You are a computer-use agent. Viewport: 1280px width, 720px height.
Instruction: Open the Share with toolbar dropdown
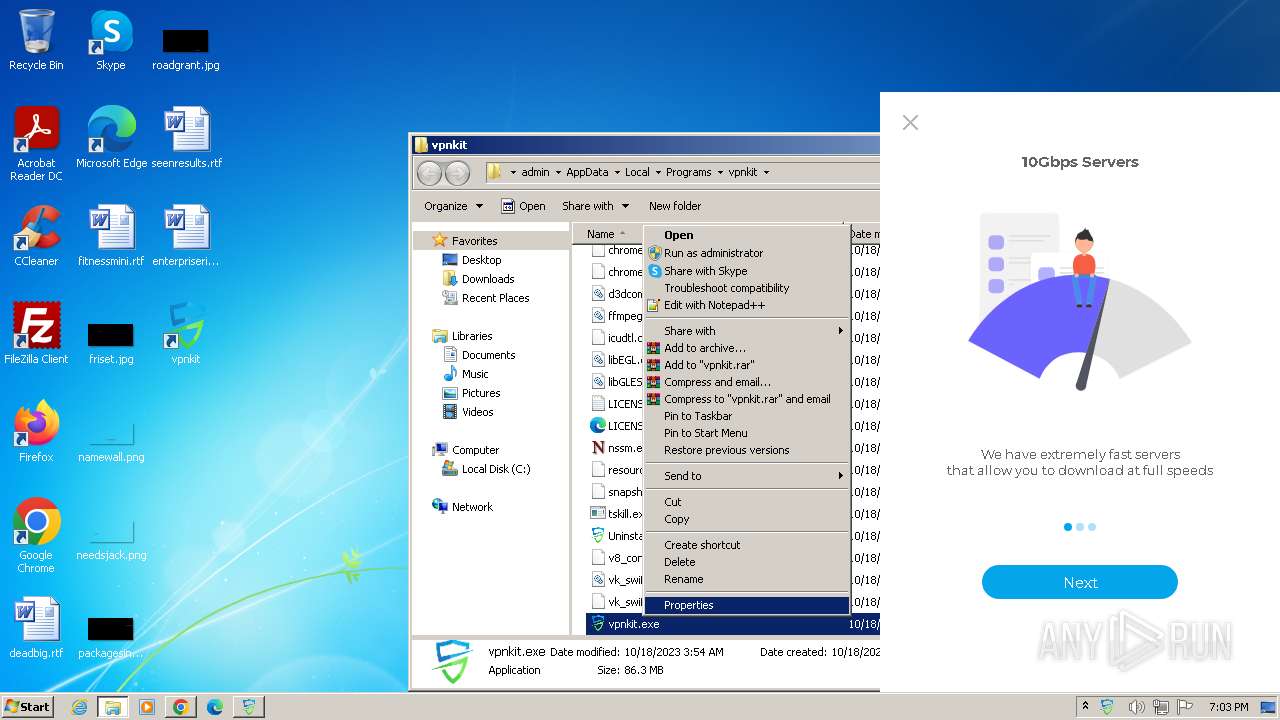click(x=596, y=206)
